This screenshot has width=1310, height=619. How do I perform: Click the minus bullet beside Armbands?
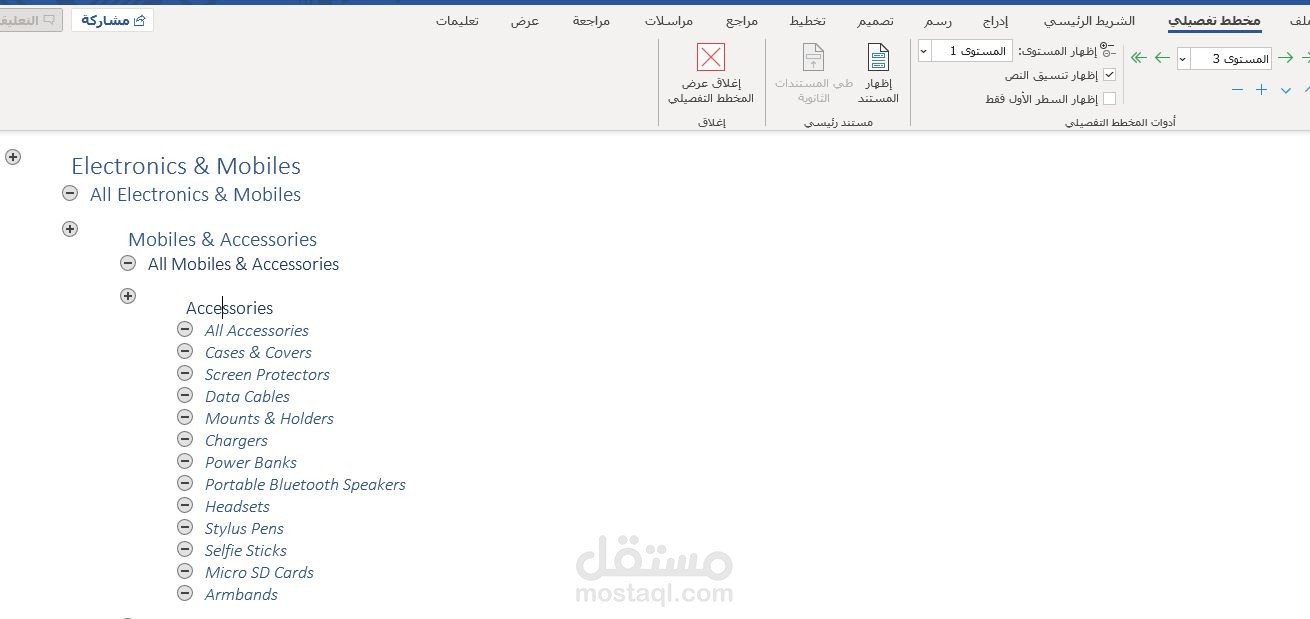point(185,593)
